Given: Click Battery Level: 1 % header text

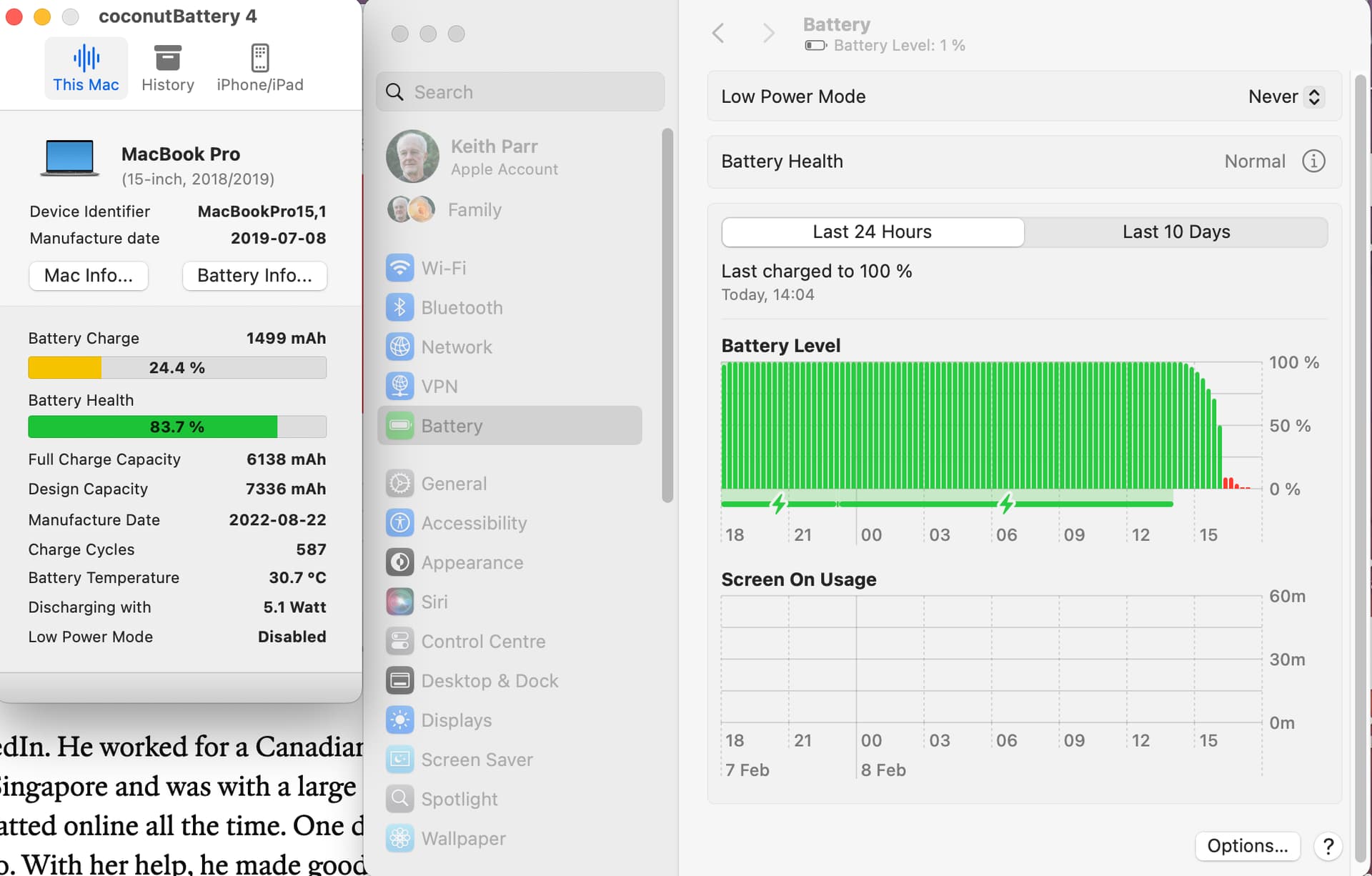Looking at the screenshot, I should (899, 46).
